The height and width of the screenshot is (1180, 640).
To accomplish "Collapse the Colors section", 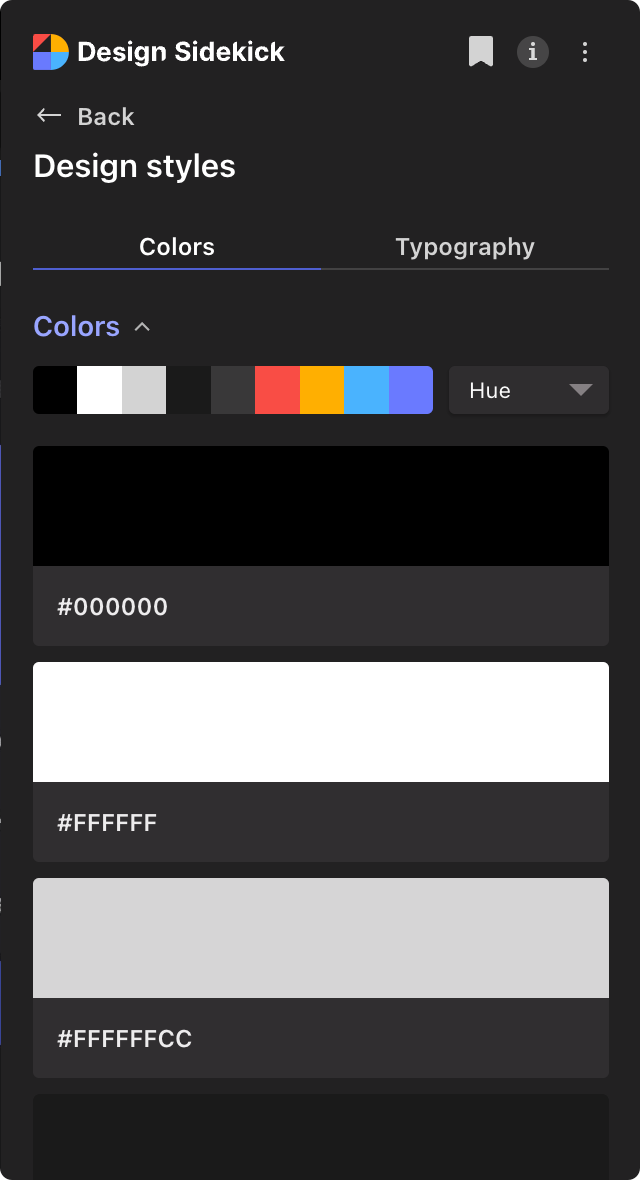I will (x=142, y=326).
